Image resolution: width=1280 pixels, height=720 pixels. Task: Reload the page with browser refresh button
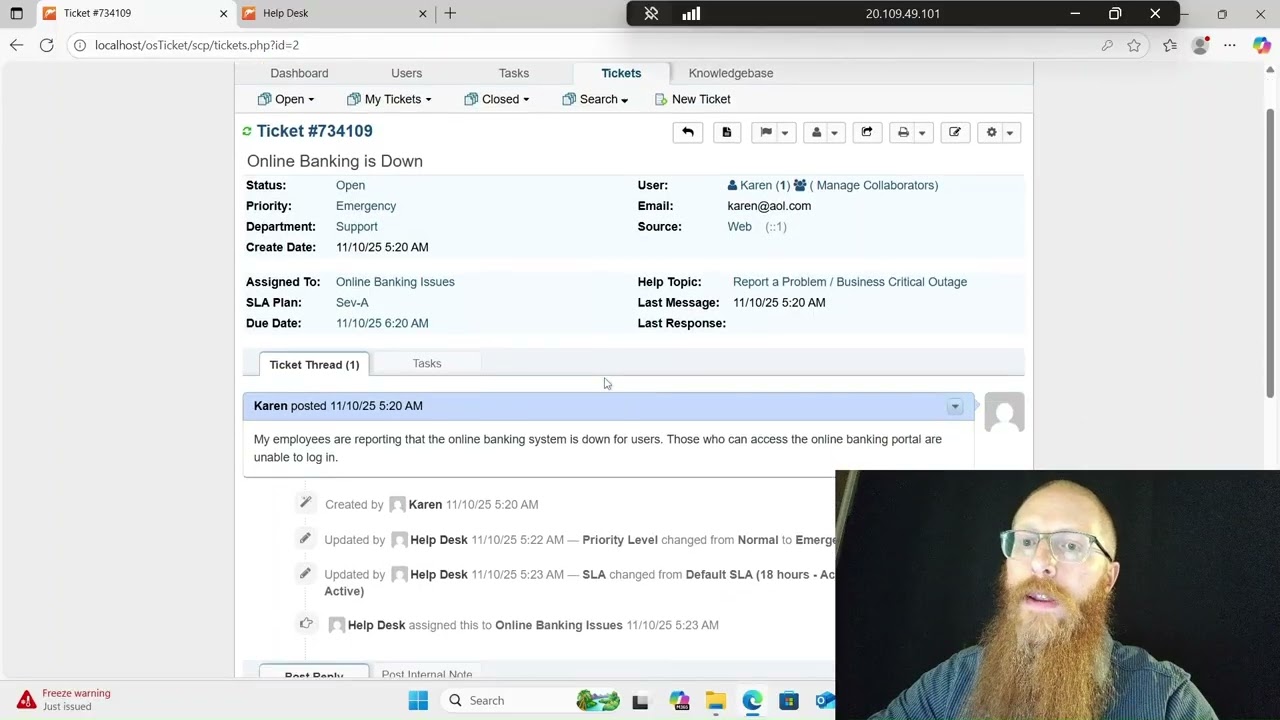[46, 45]
